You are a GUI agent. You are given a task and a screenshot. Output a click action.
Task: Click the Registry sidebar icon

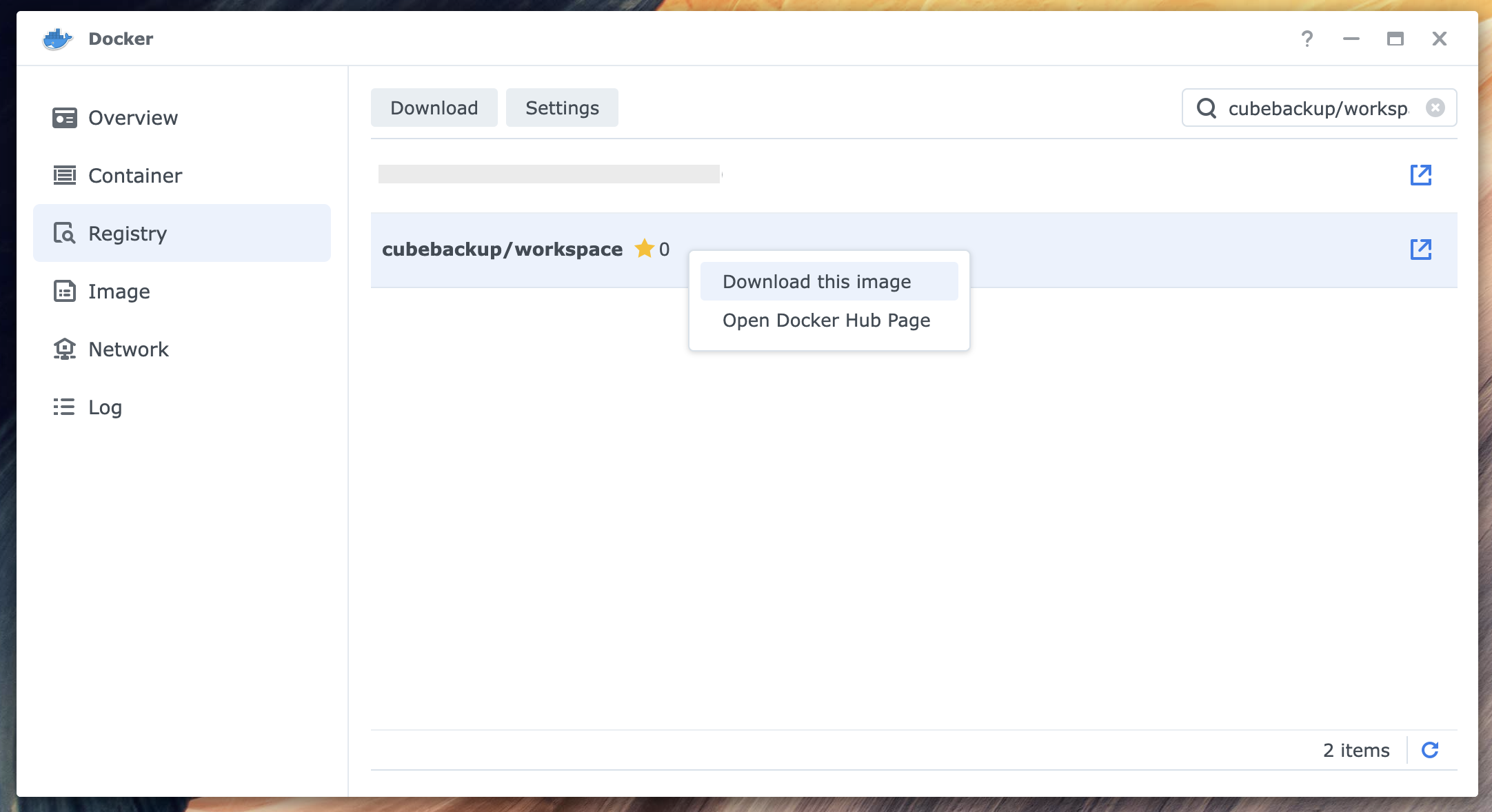click(65, 234)
